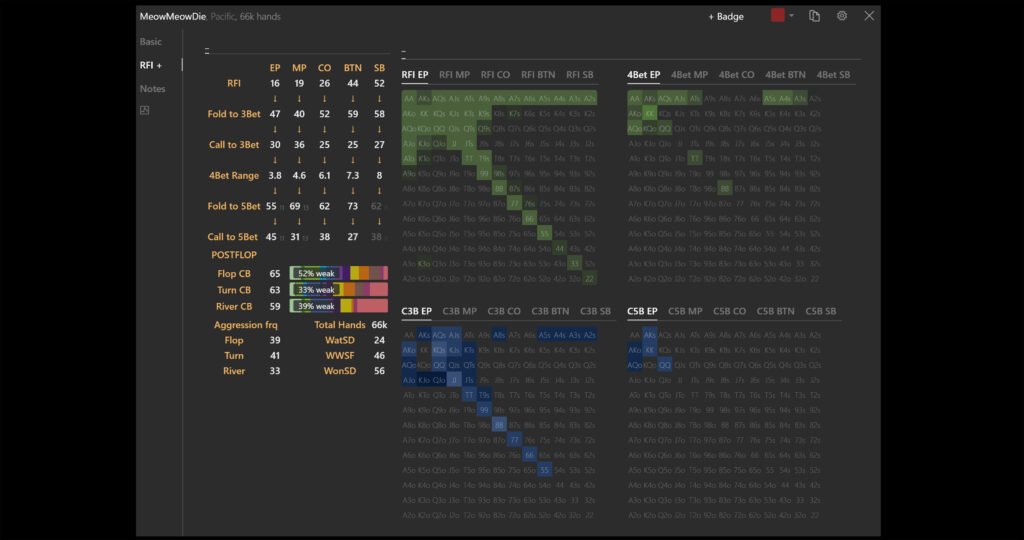Expand the color tag dropdown arrow
Viewport: 1024px width, 540px height.
791,16
